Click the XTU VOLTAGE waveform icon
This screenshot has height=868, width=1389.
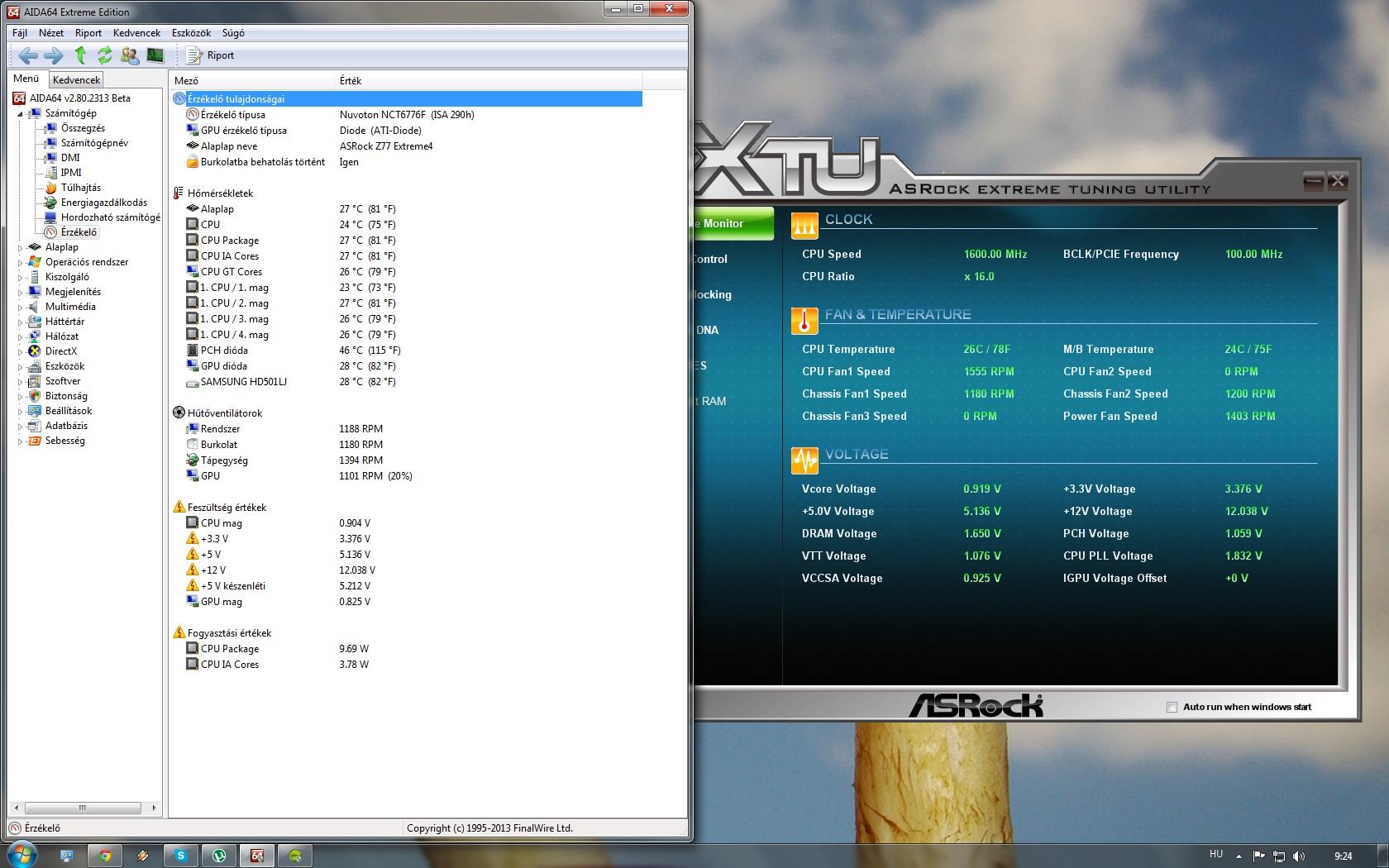(x=804, y=460)
